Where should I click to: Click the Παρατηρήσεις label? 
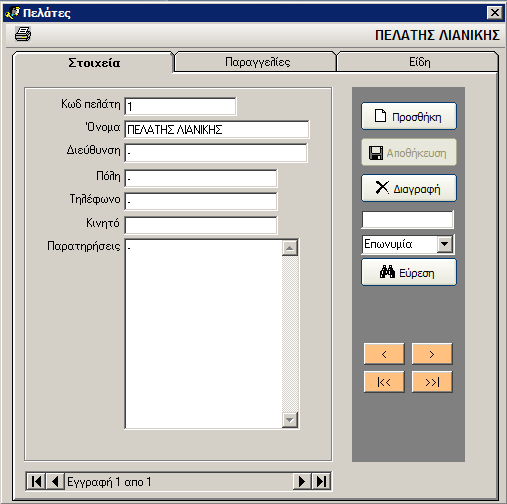(x=84, y=246)
